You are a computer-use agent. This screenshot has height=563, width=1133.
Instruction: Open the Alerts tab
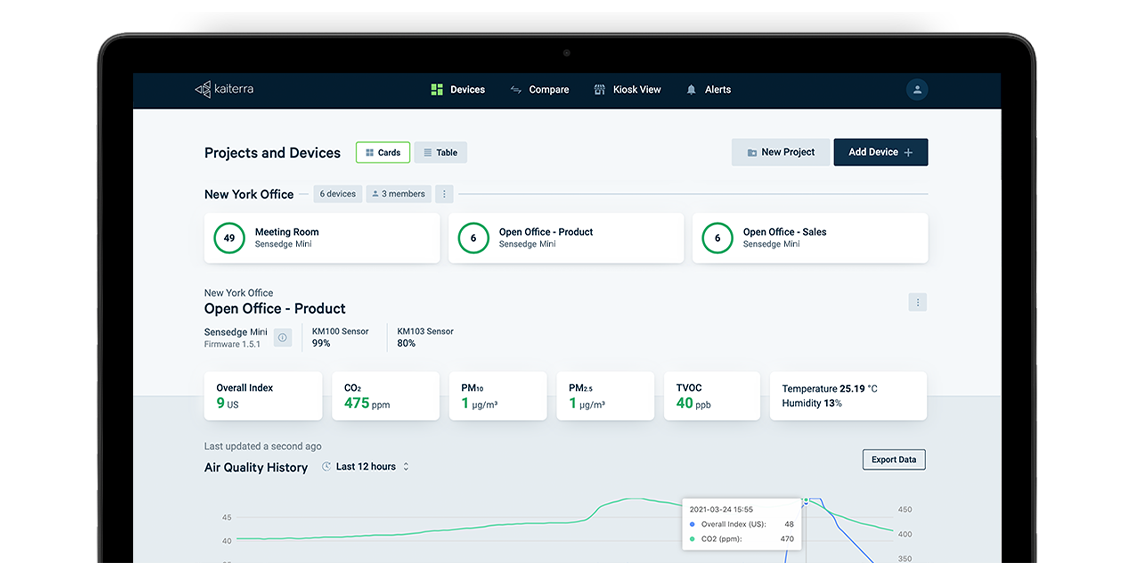(709, 90)
